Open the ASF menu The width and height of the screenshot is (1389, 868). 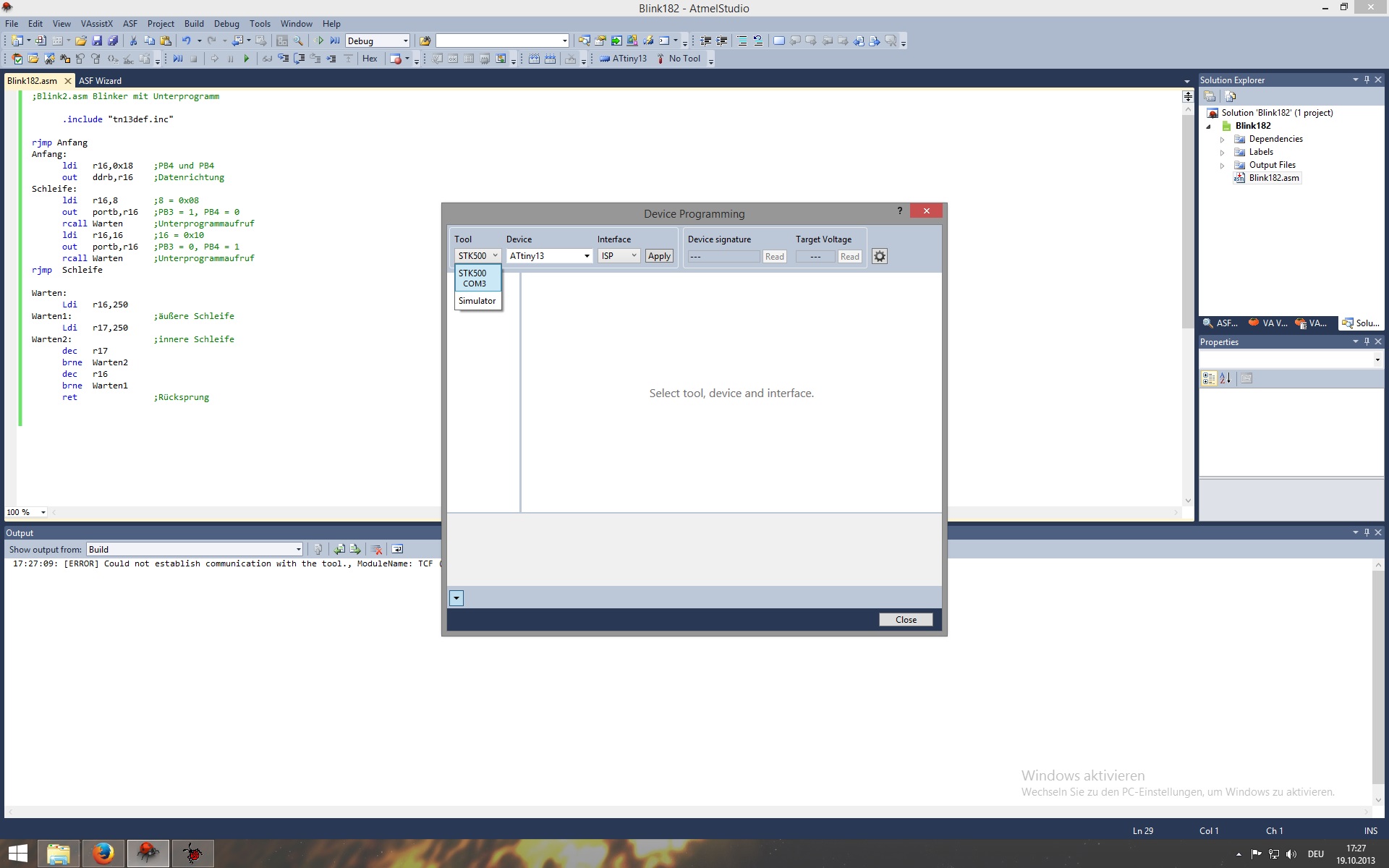coord(130,24)
